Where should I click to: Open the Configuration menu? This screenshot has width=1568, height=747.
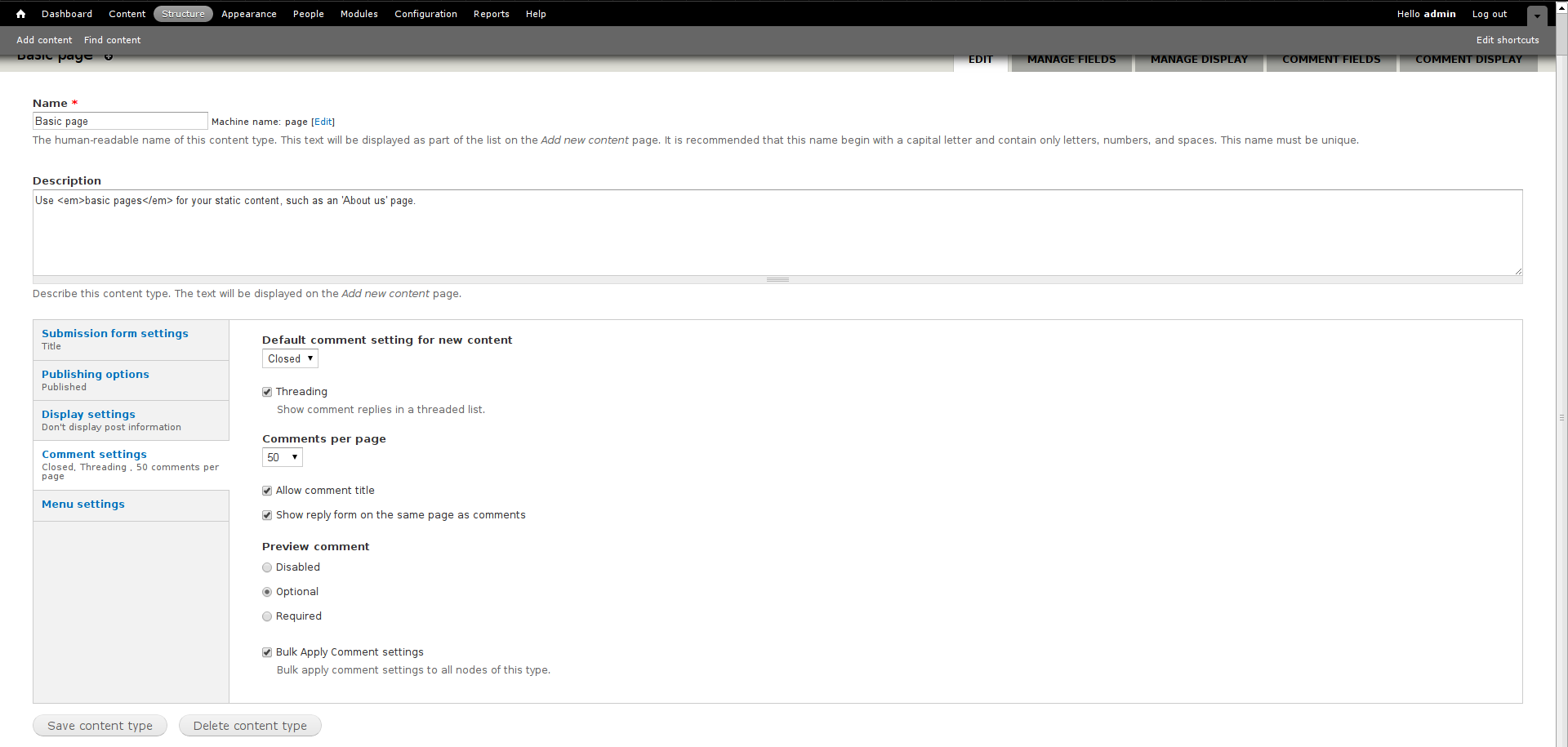click(425, 14)
